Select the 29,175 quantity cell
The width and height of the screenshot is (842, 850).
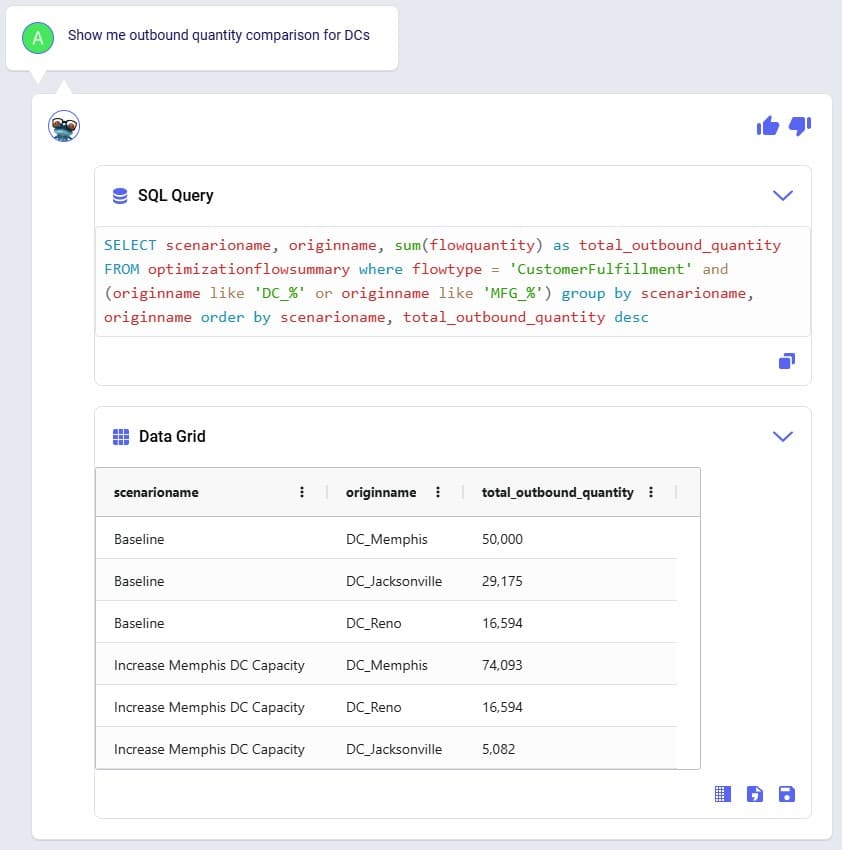[502, 581]
